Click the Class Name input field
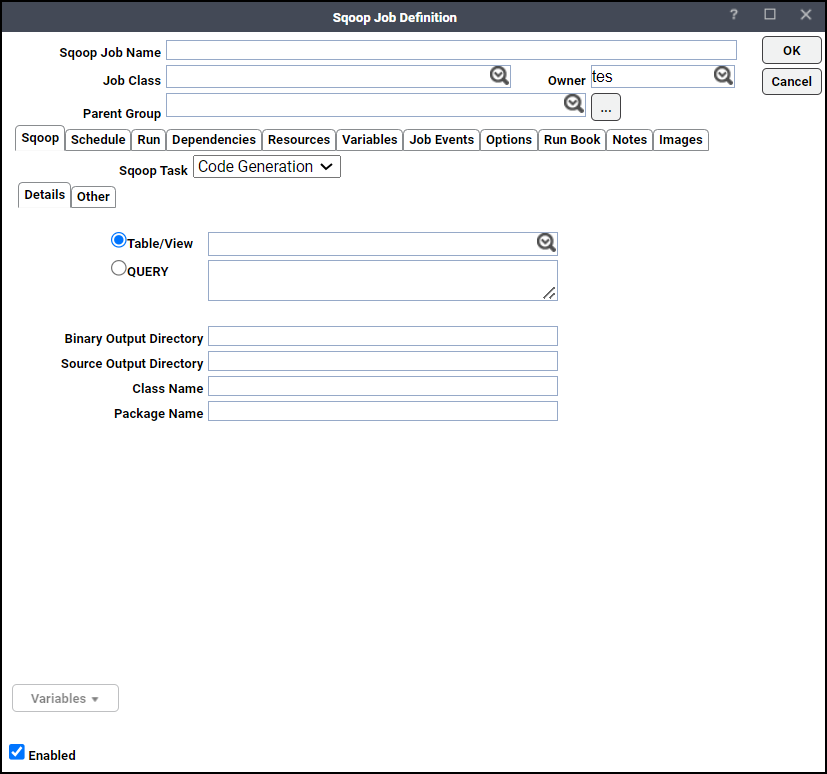 [x=383, y=386]
